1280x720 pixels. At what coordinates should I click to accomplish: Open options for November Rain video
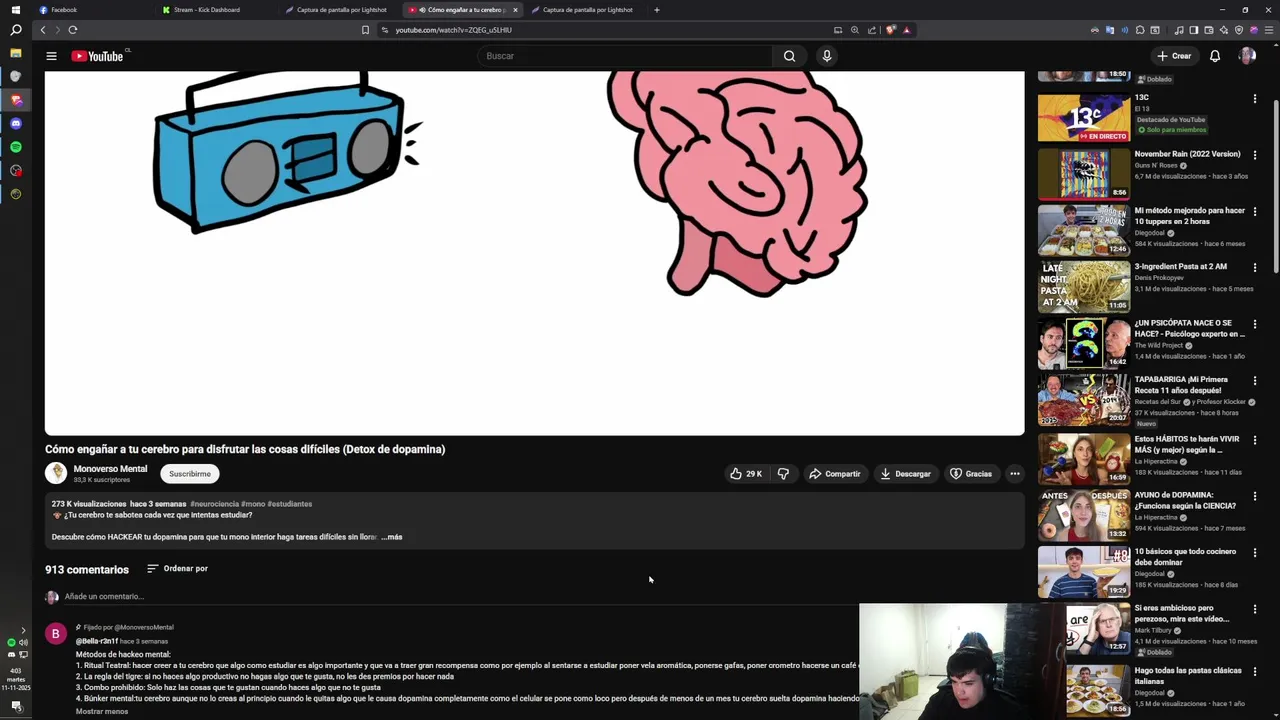tap(1255, 155)
